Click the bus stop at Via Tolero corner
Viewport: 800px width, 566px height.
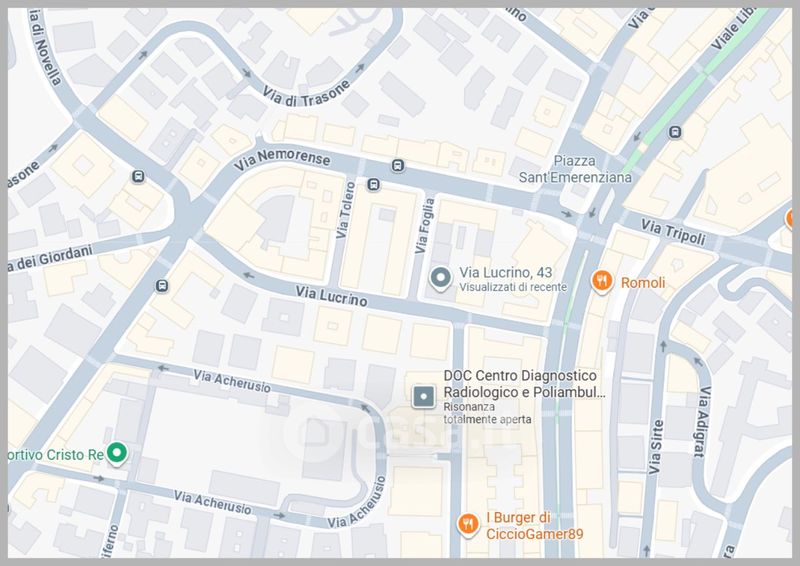pos(373,184)
